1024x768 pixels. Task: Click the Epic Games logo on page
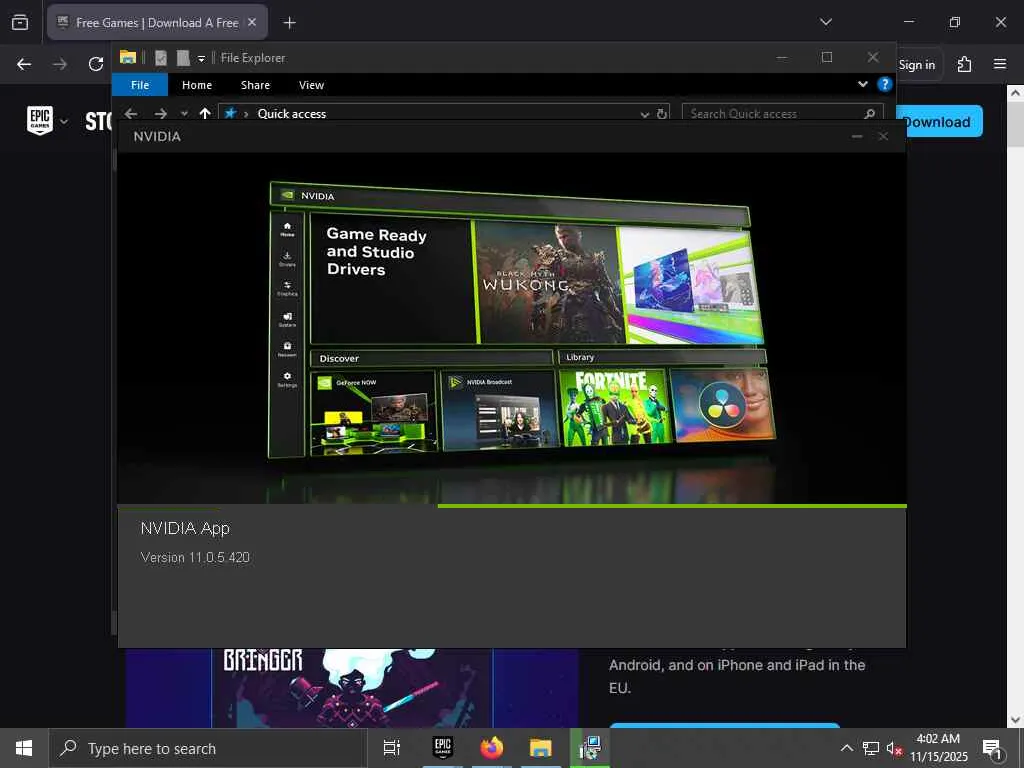(x=40, y=121)
